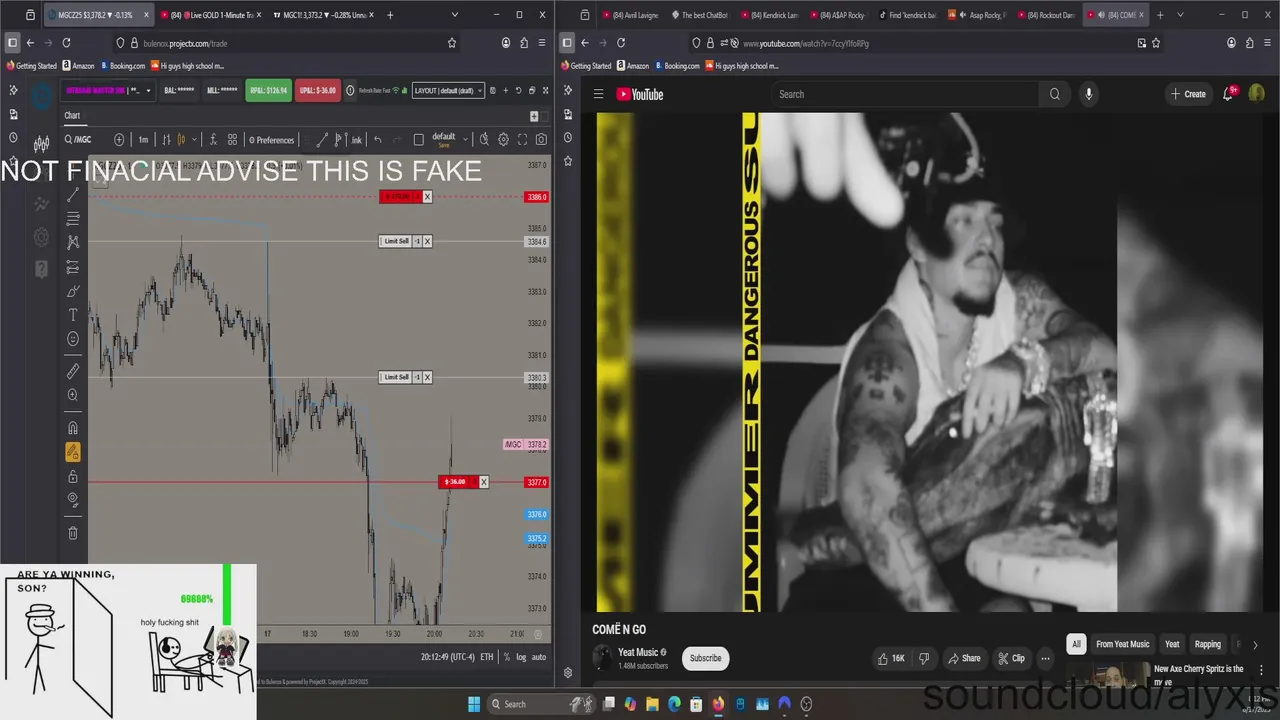Switch to The best ChatBot tab
Screen dimensions: 1280x720
tap(701, 15)
